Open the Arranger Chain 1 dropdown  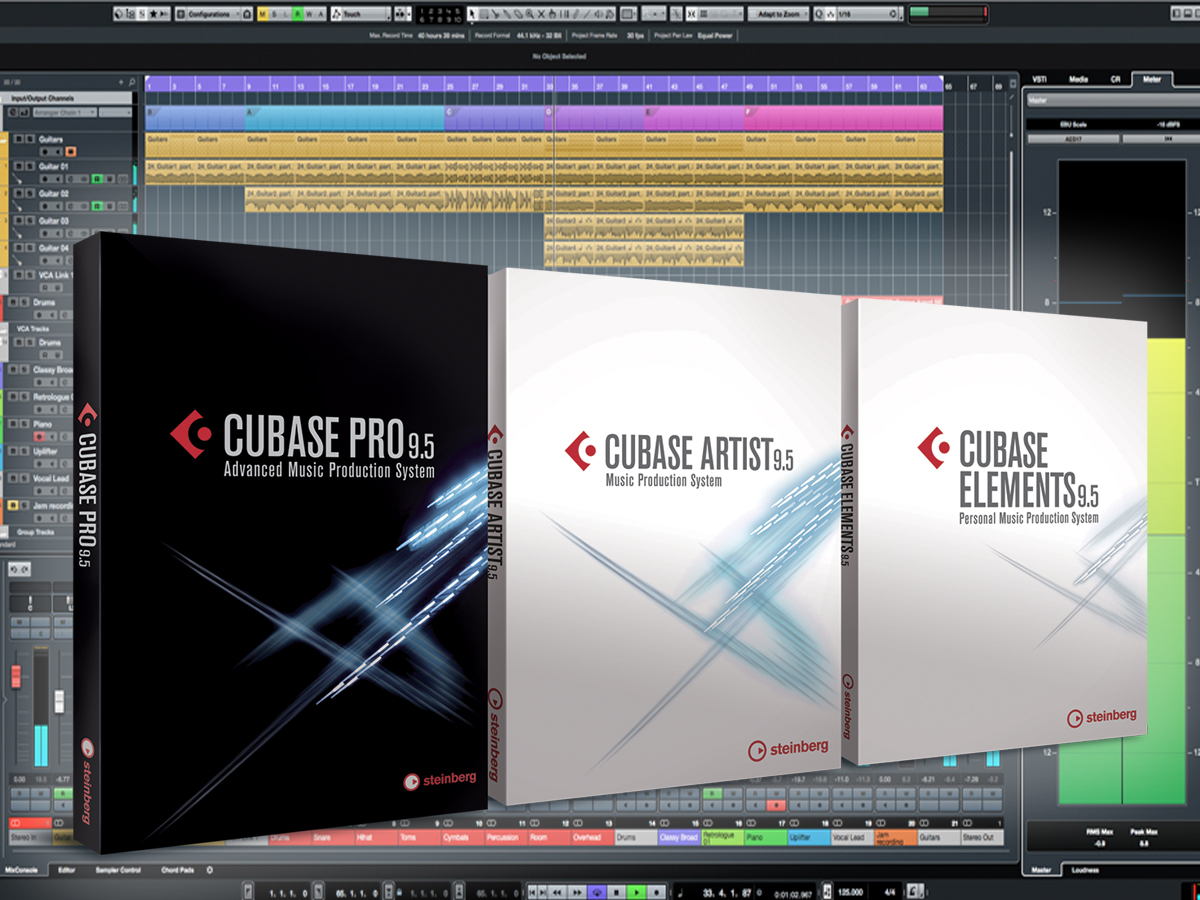click(x=65, y=113)
